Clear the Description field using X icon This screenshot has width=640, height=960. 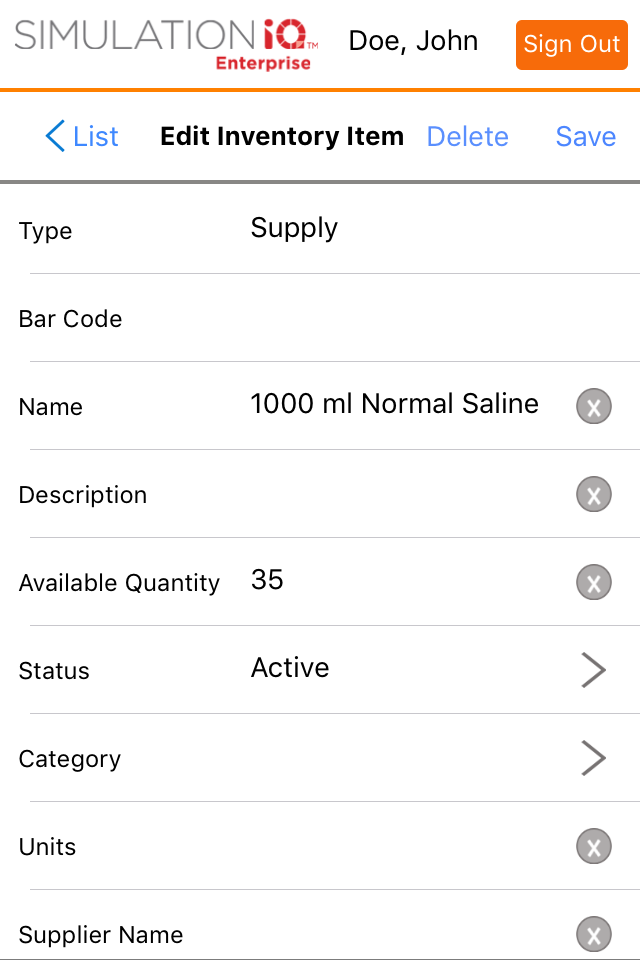point(593,494)
